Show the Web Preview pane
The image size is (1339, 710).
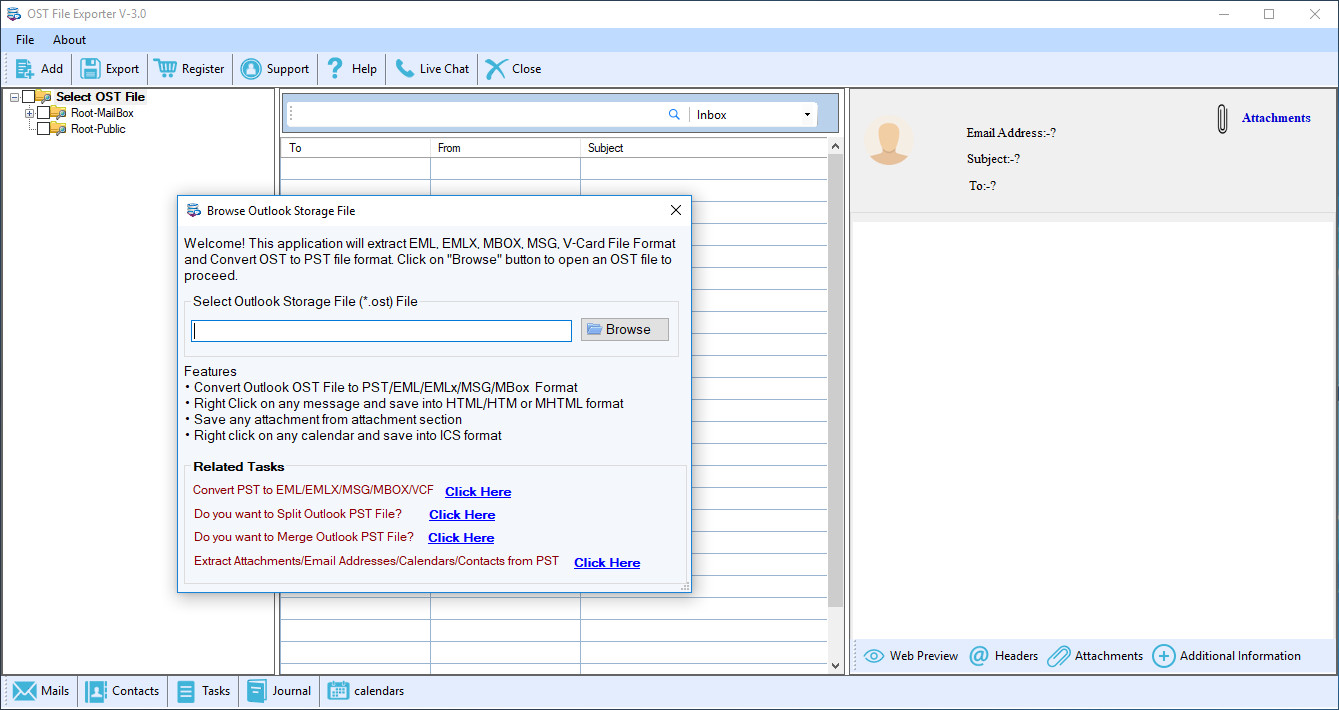[911, 656]
